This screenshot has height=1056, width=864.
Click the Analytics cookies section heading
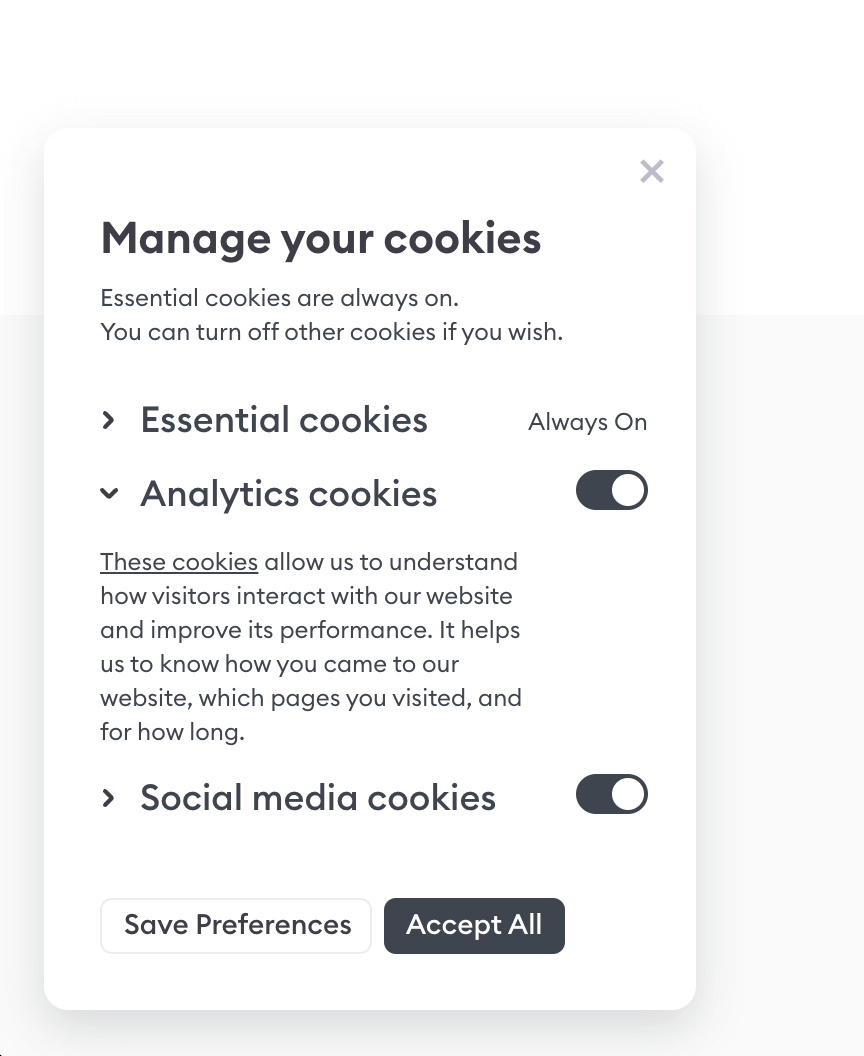tap(289, 494)
